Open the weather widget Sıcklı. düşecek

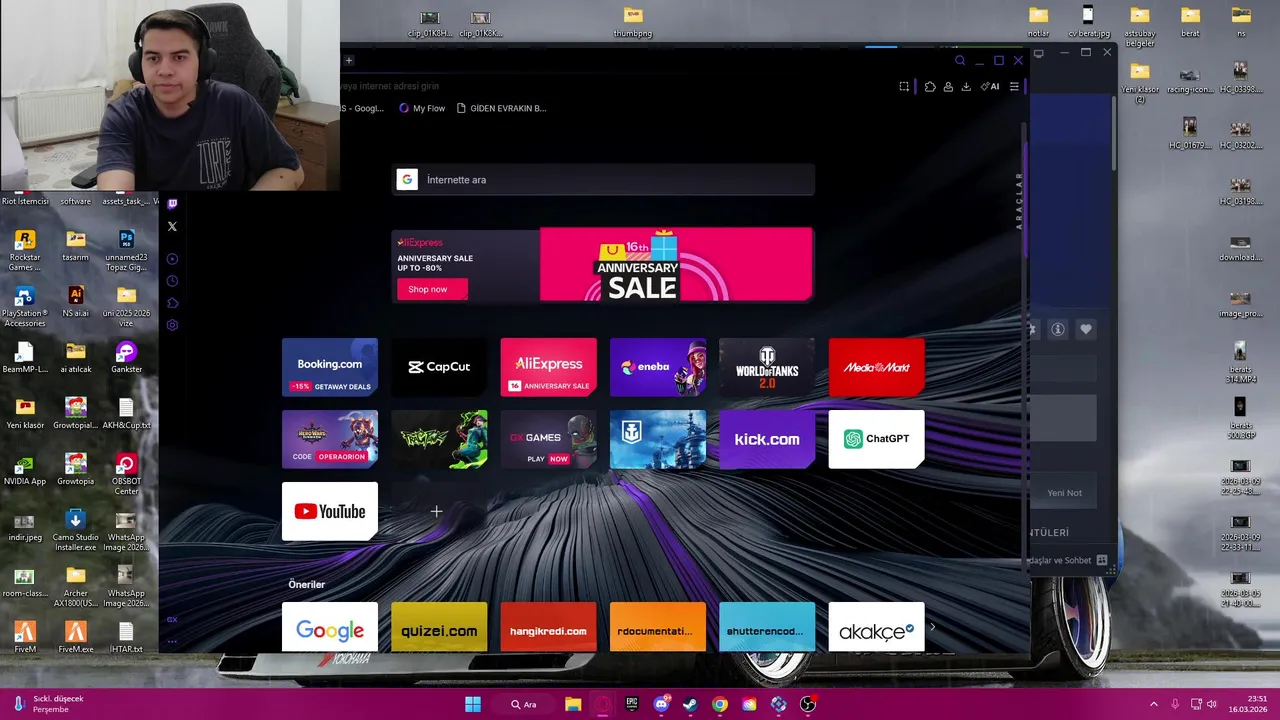pos(50,704)
